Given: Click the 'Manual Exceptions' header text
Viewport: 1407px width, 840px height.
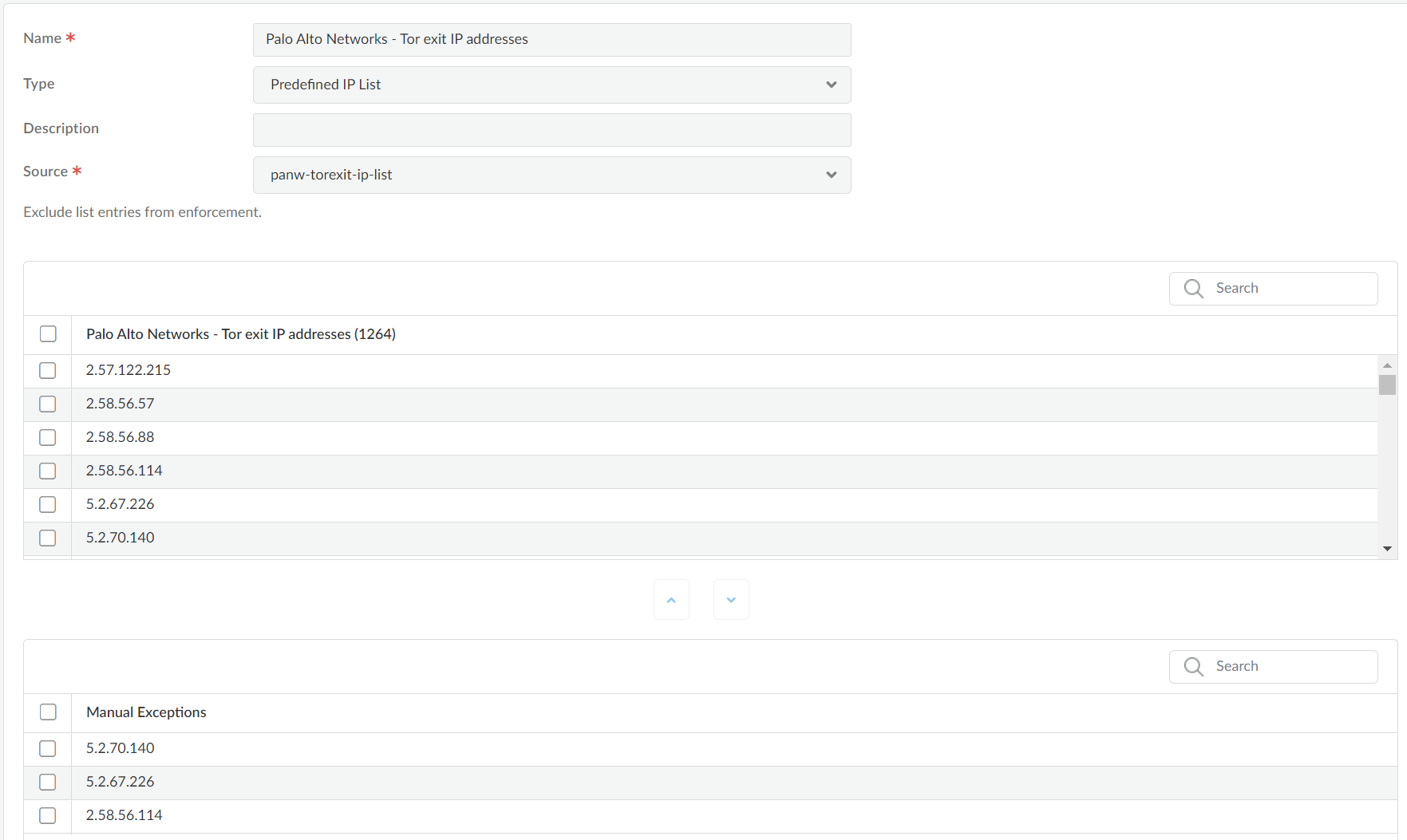Looking at the screenshot, I should pyautogui.click(x=146, y=712).
